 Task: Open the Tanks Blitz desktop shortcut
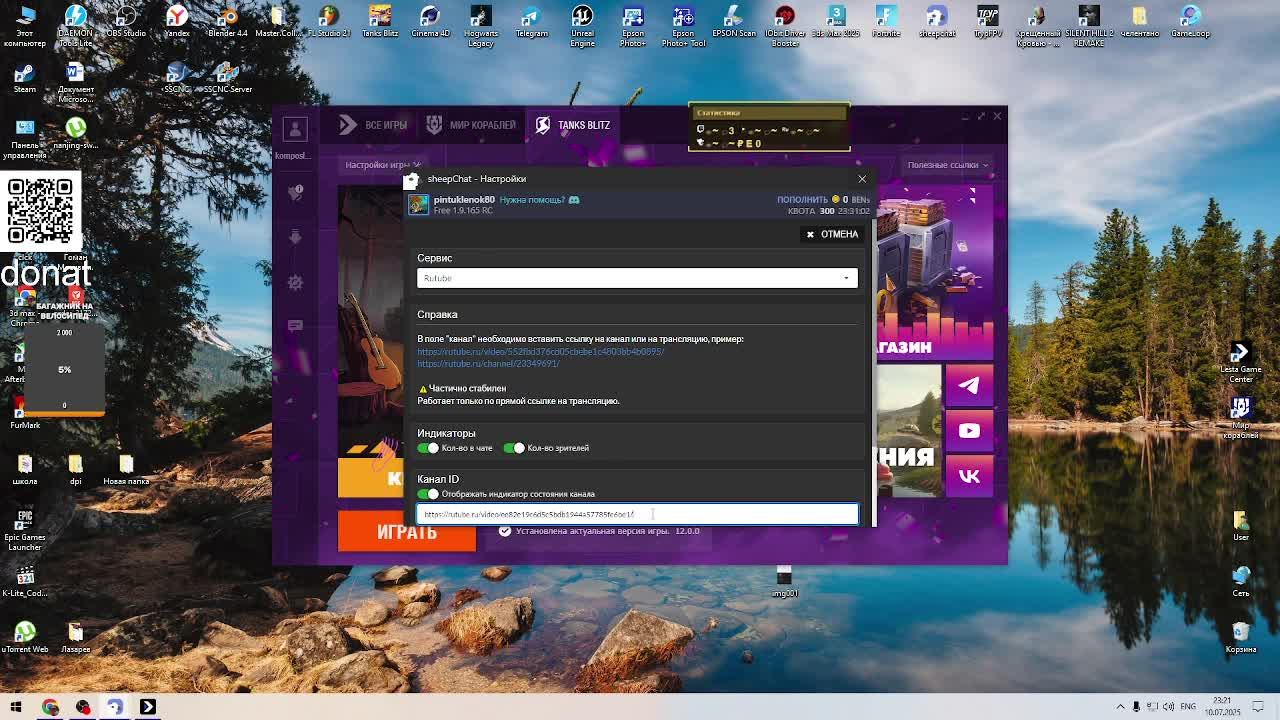[x=380, y=22]
